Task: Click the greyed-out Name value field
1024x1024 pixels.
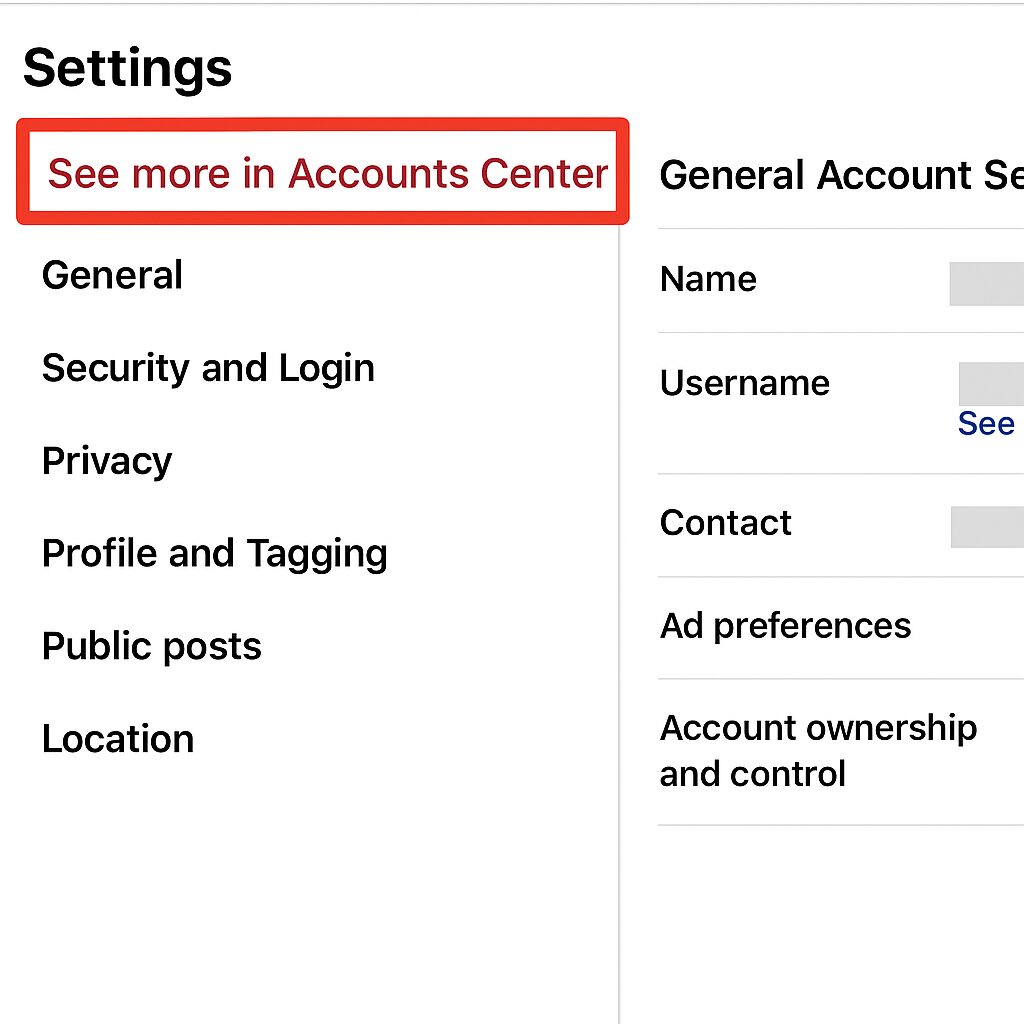Action: (x=986, y=284)
